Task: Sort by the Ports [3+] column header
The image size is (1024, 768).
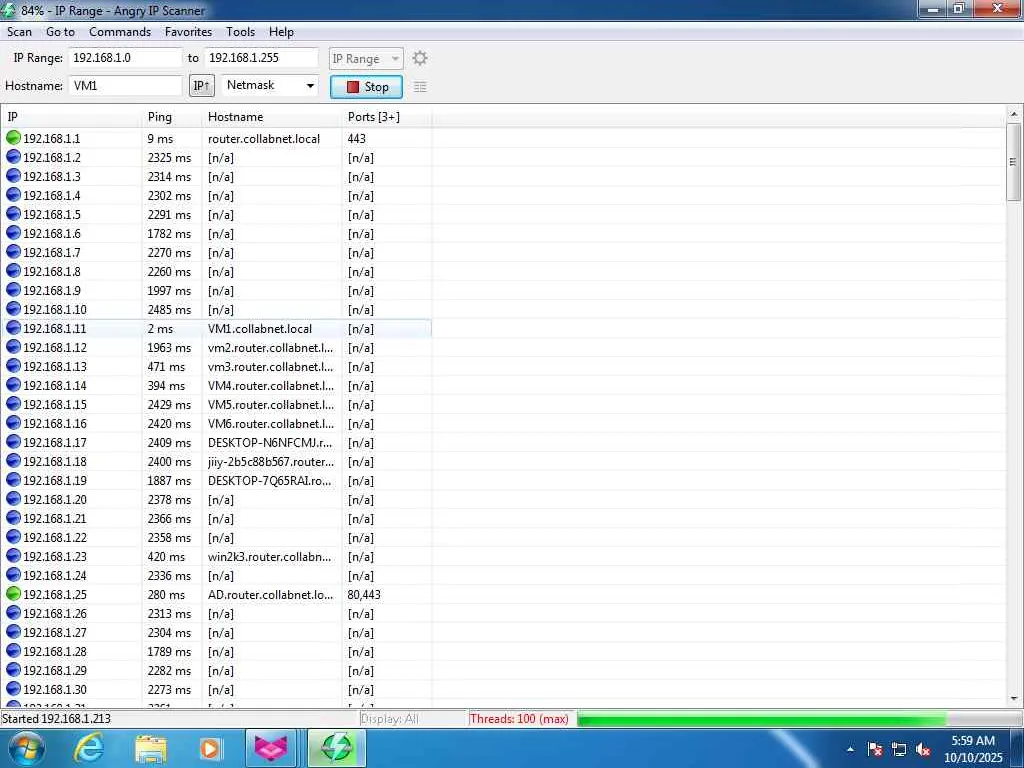Action: [x=386, y=117]
